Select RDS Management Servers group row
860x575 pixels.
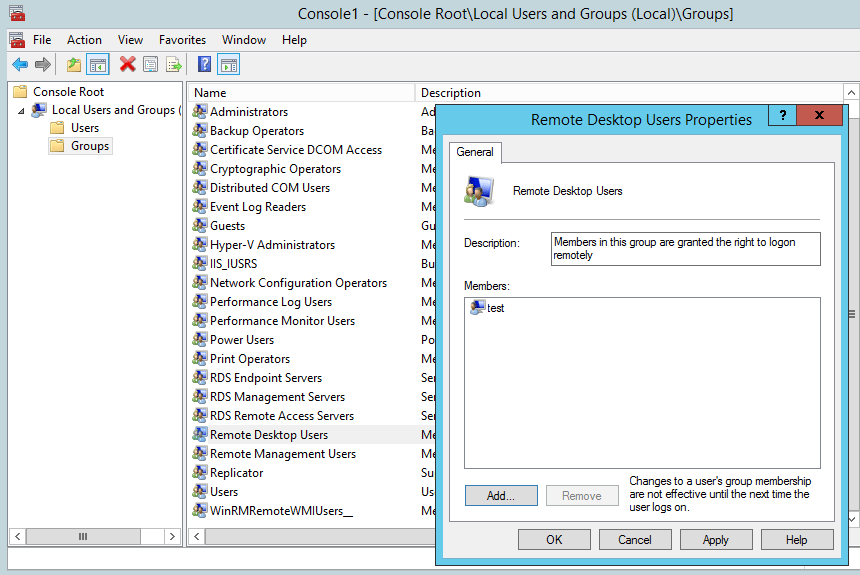278,397
